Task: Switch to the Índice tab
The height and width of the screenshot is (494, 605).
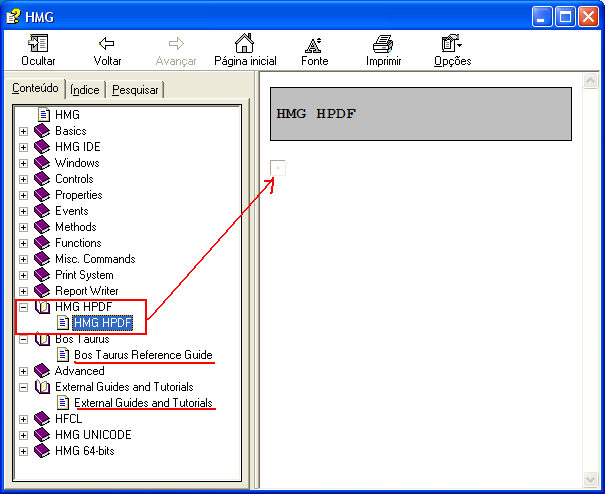Action: [x=85, y=90]
